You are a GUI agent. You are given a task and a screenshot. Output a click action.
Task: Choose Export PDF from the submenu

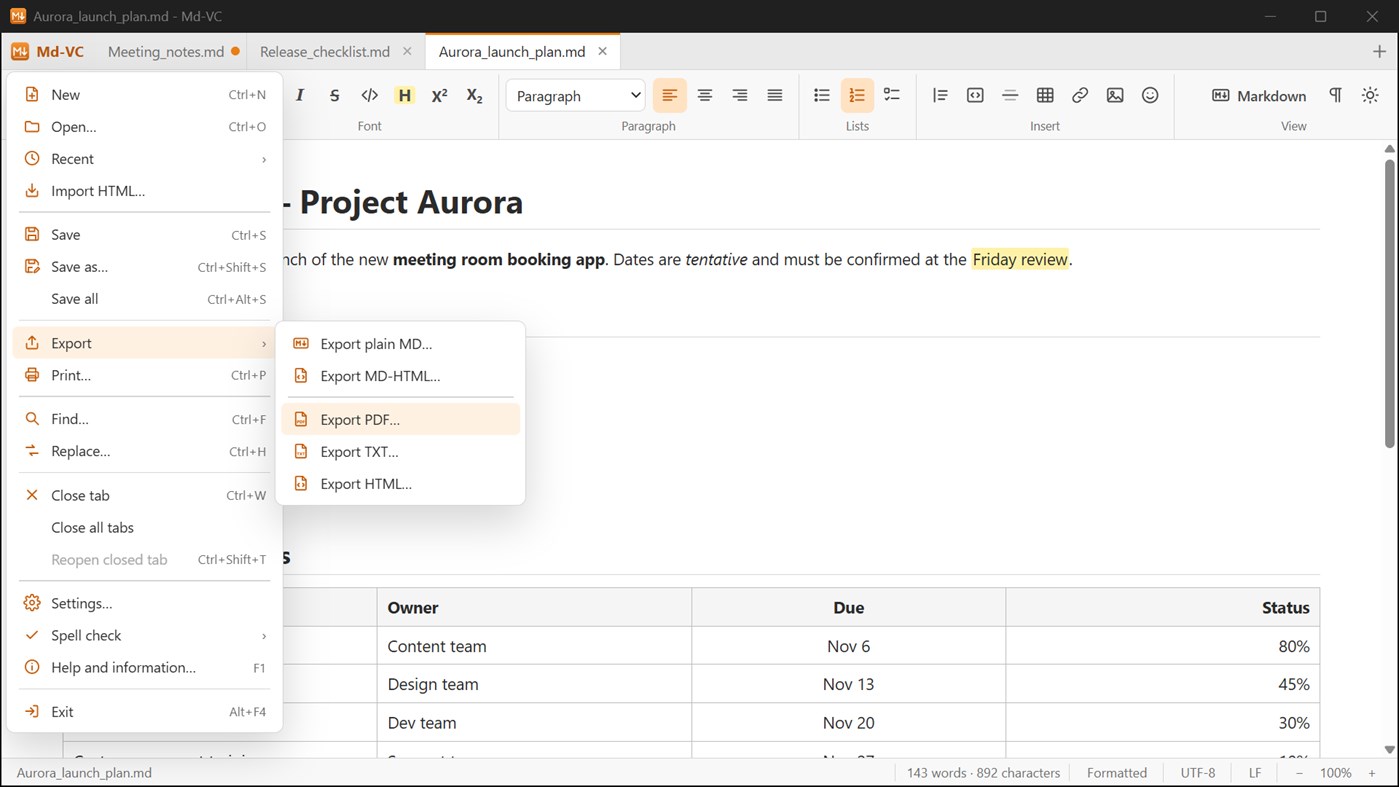(400, 420)
